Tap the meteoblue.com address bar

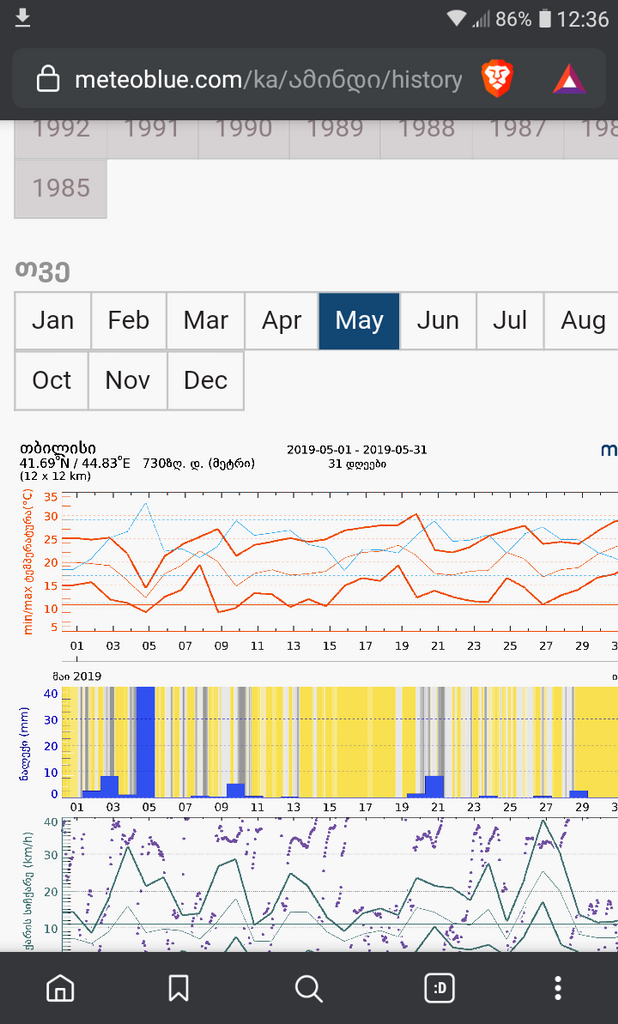[268, 80]
